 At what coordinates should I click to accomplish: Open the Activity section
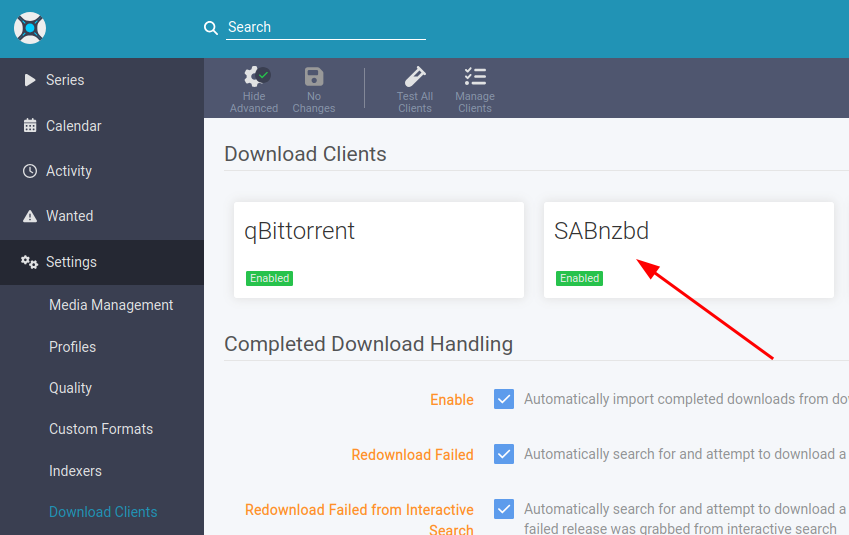pos(69,171)
